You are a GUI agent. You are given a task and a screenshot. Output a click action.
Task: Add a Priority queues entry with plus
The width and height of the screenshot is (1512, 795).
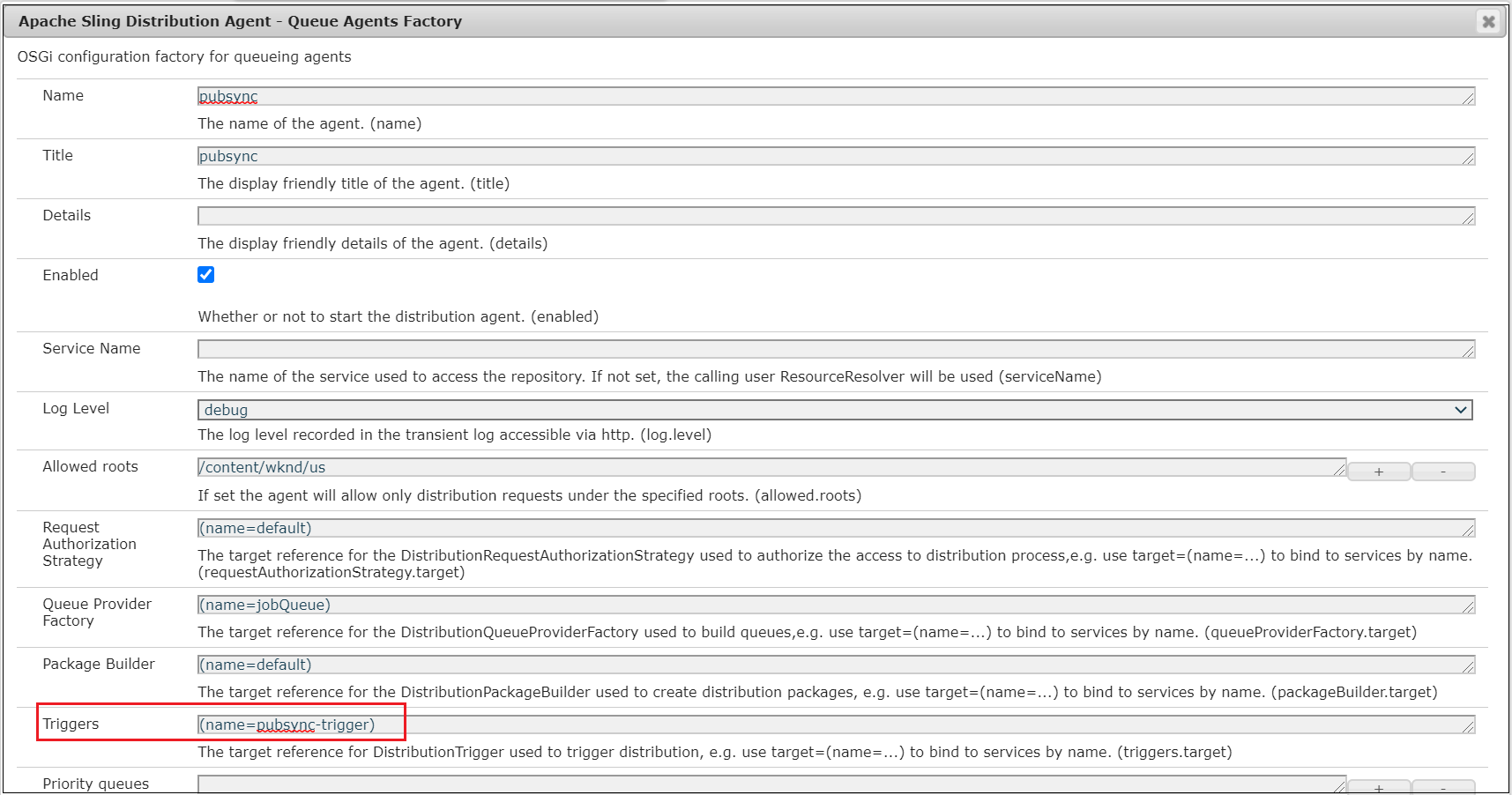pos(1379,787)
